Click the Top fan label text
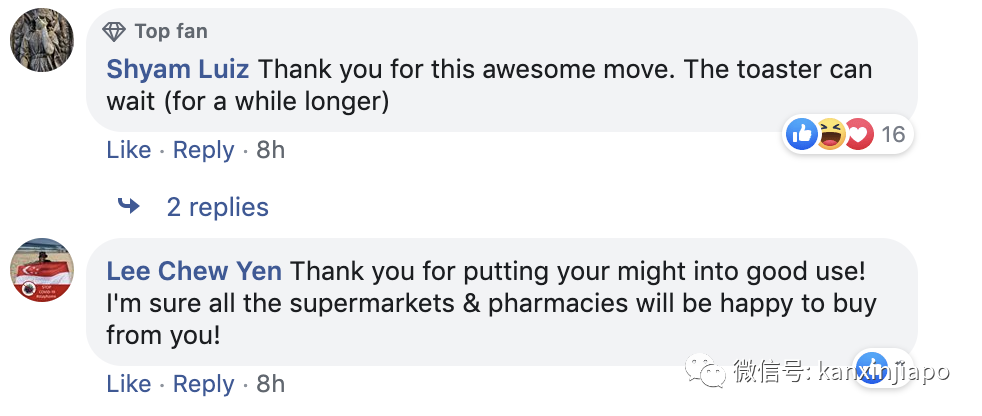Viewport: 982px width, 416px height. [170, 31]
